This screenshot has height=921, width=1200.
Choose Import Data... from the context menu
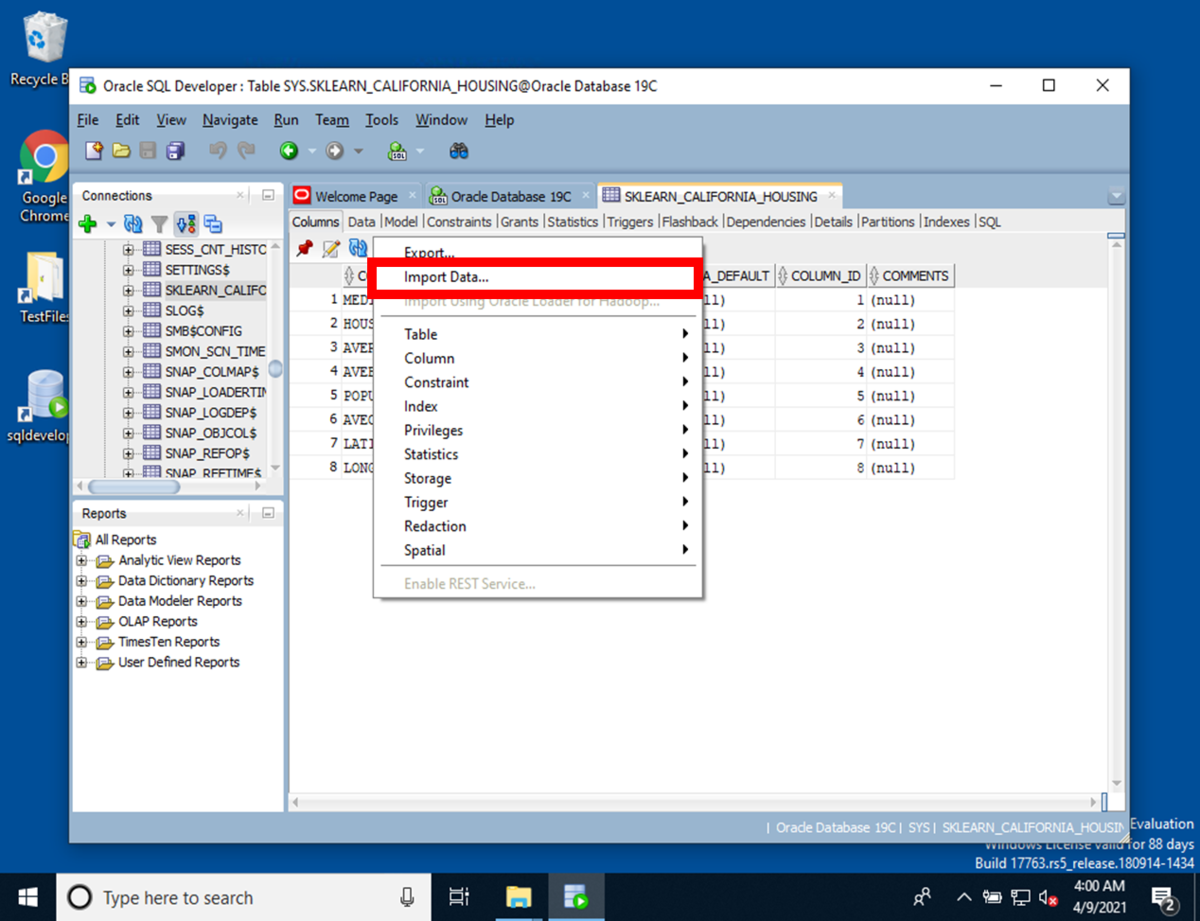(x=446, y=277)
